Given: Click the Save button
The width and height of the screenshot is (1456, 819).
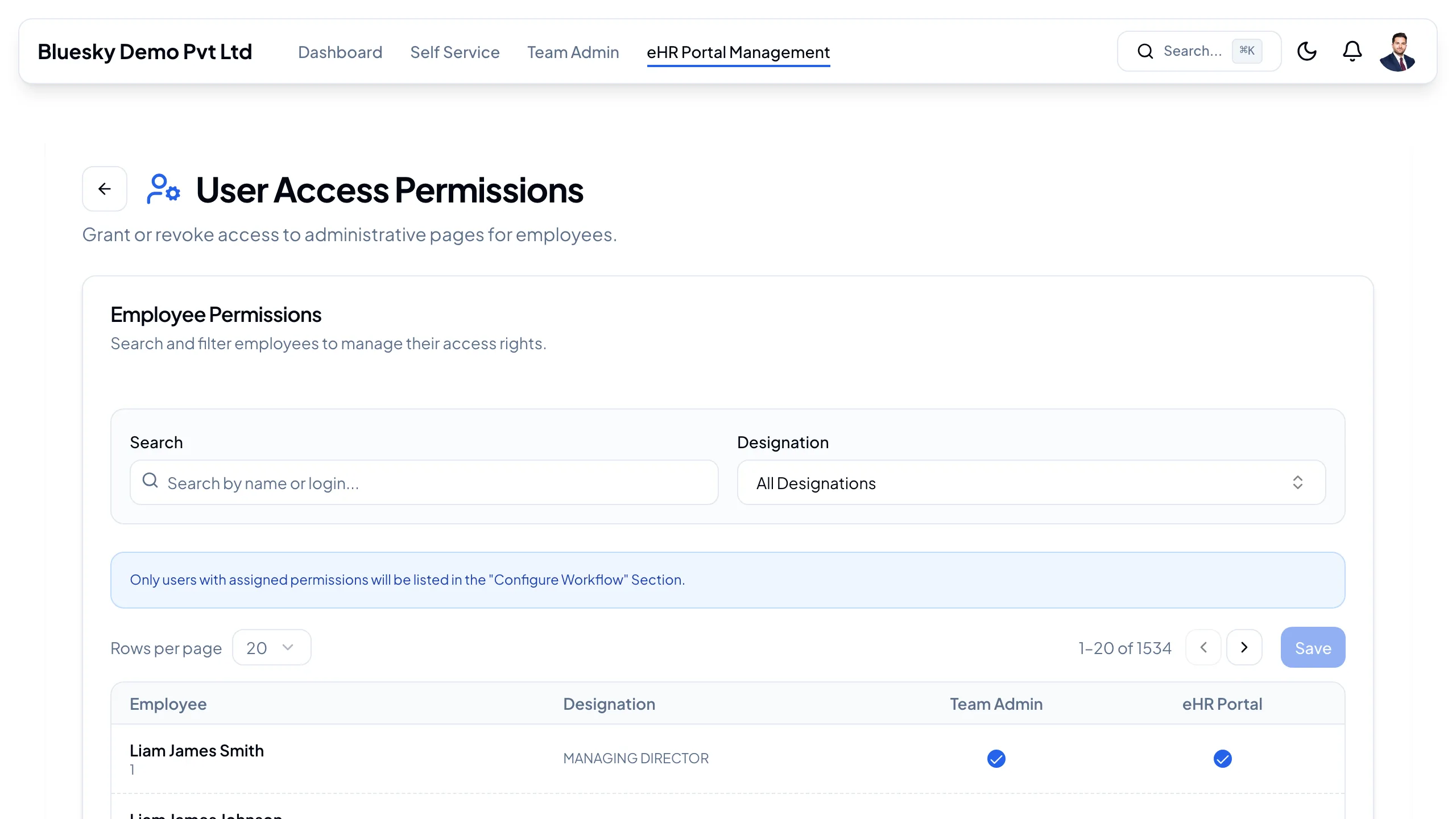Looking at the screenshot, I should (1313, 647).
